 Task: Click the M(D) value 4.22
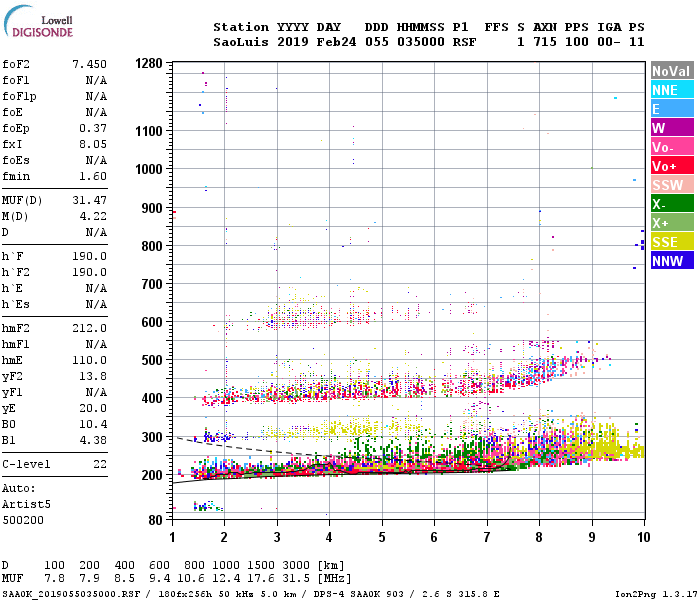(93, 216)
